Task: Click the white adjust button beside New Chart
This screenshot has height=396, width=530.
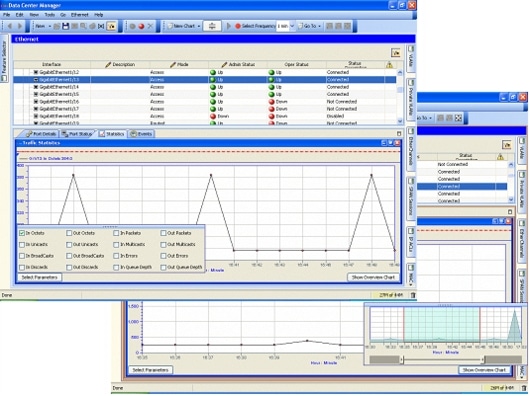Action: tap(212, 26)
